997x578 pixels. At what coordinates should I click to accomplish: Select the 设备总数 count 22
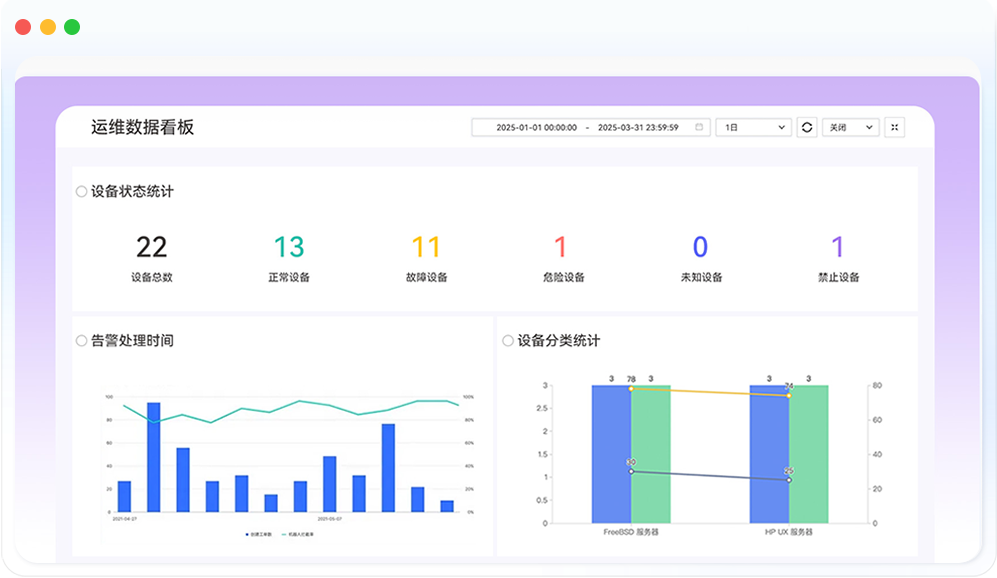click(151, 247)
